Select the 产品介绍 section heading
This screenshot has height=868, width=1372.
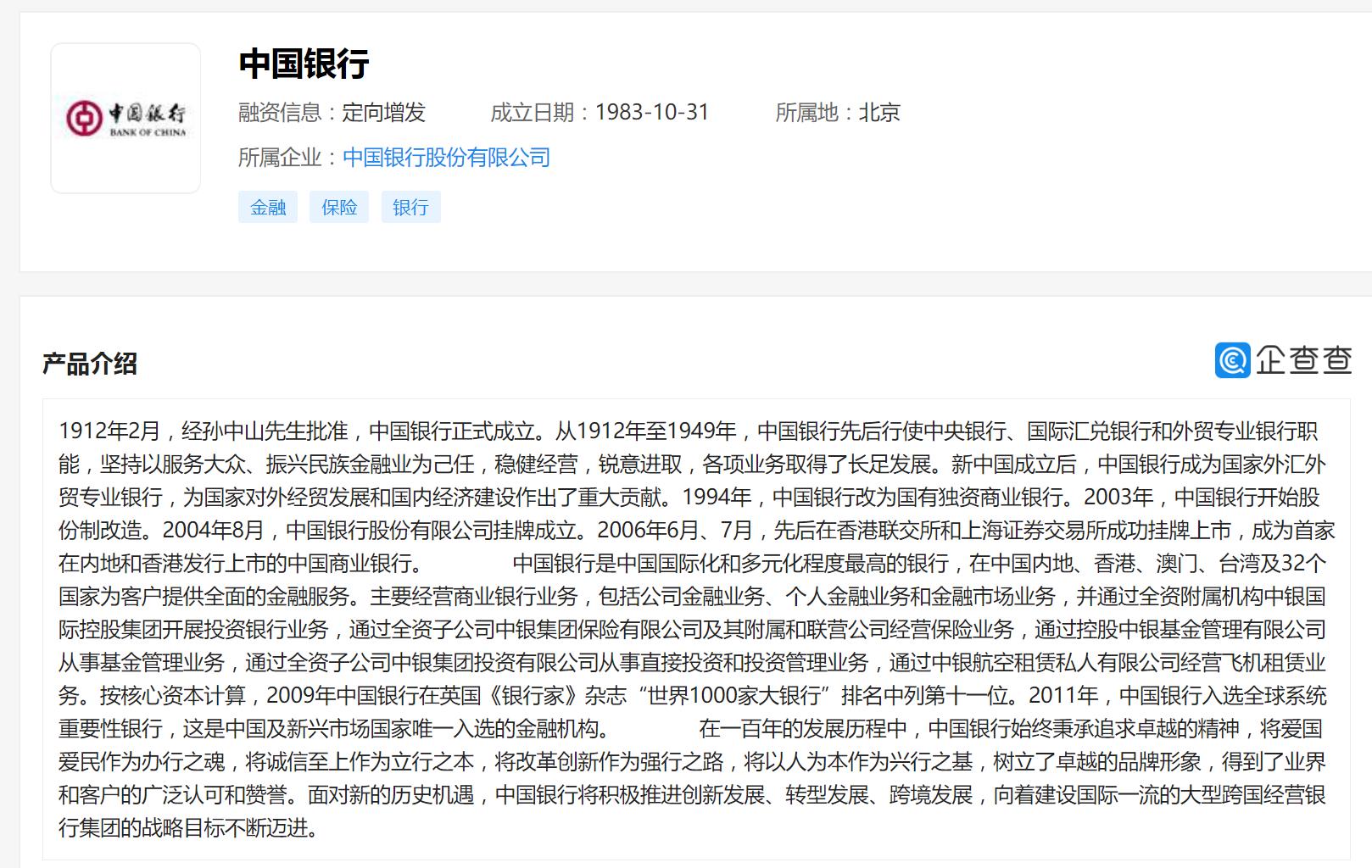point(90,363)
